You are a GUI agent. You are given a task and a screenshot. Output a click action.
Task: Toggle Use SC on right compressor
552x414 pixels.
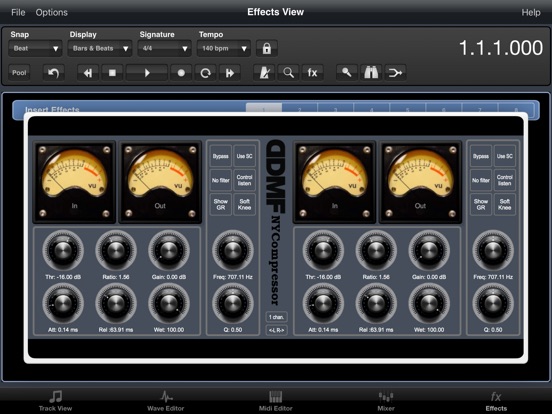(x=504, y=156)
